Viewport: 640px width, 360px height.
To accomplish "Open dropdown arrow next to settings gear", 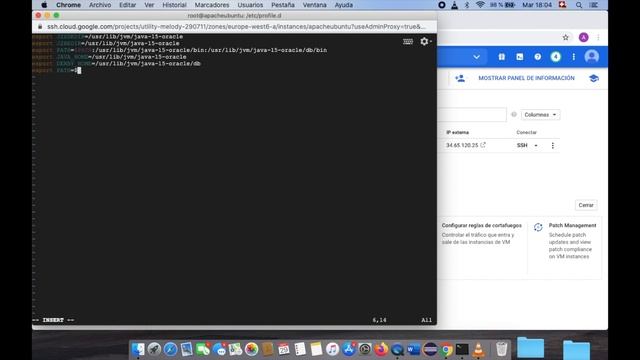I will [x=431, y=41].
